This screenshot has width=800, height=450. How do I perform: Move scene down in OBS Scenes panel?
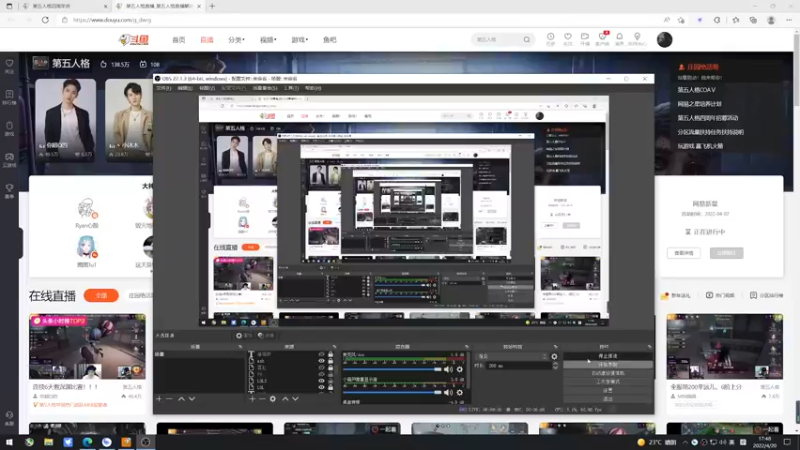pyautogui.click(x=192, y=398)
